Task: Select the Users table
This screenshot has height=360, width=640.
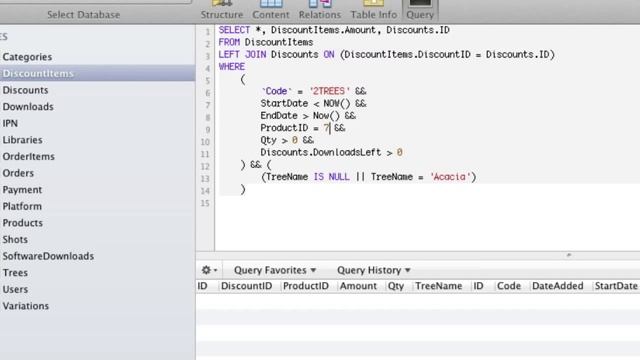Action: (x=98, y=289)
